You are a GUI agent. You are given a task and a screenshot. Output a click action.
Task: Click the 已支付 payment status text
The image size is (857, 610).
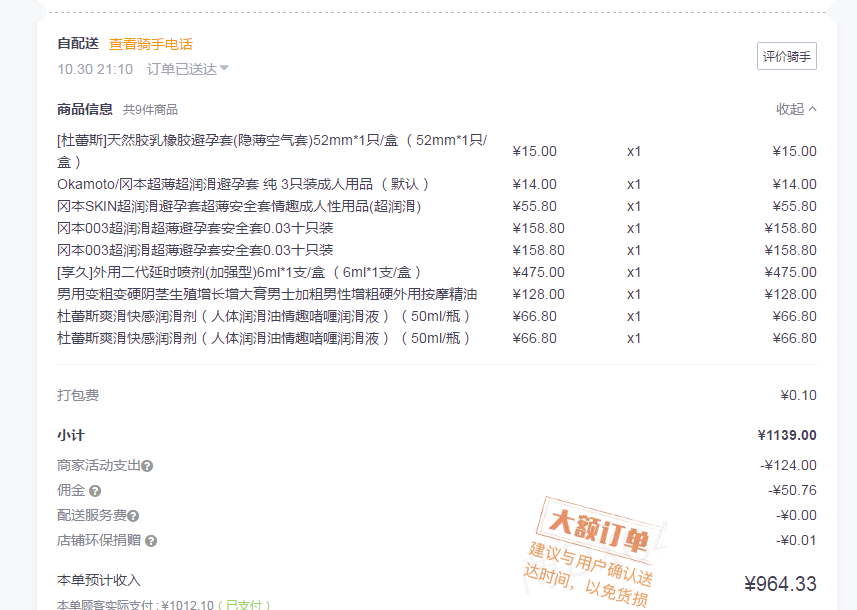click(x=245, y=605)
